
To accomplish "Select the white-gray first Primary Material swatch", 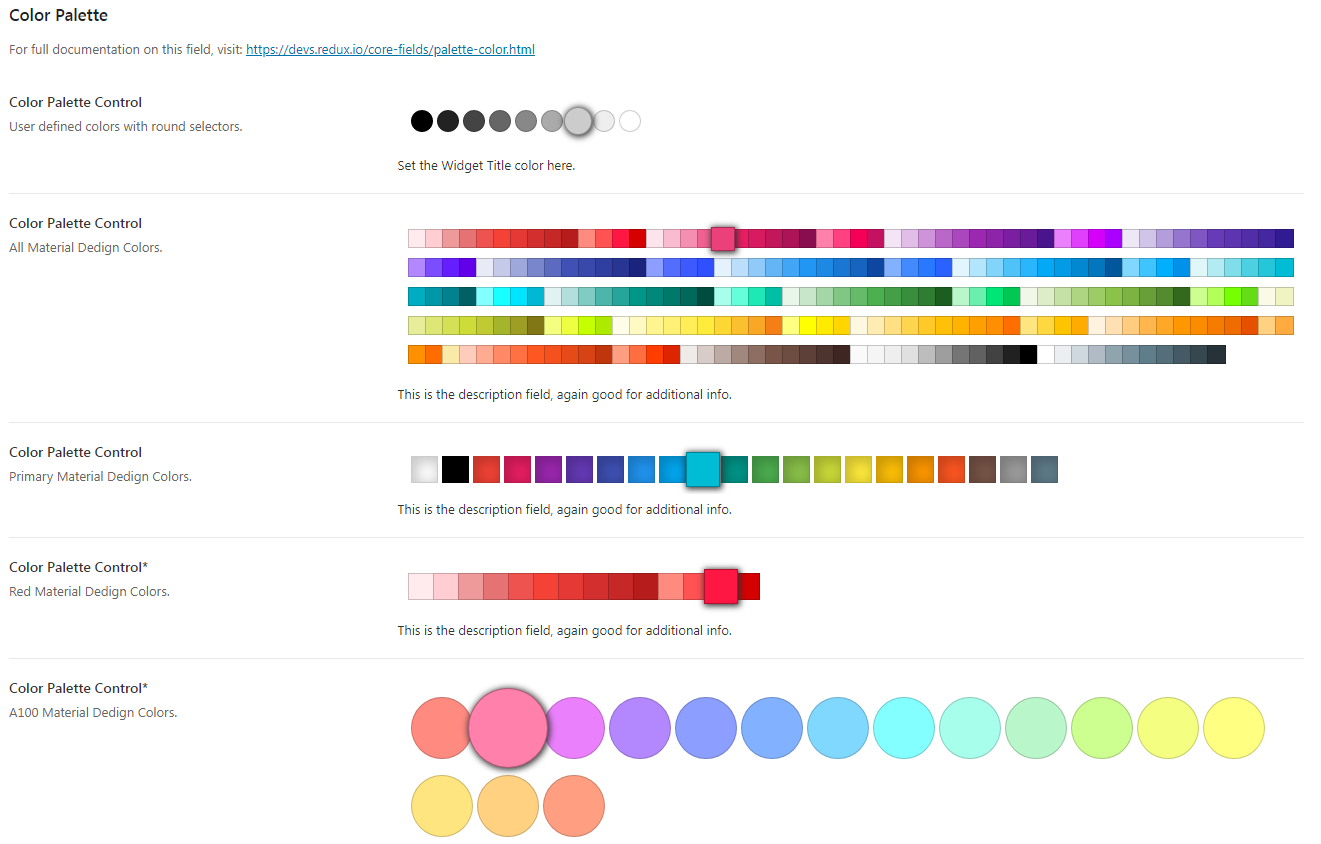I will click(x=424, y=469).
